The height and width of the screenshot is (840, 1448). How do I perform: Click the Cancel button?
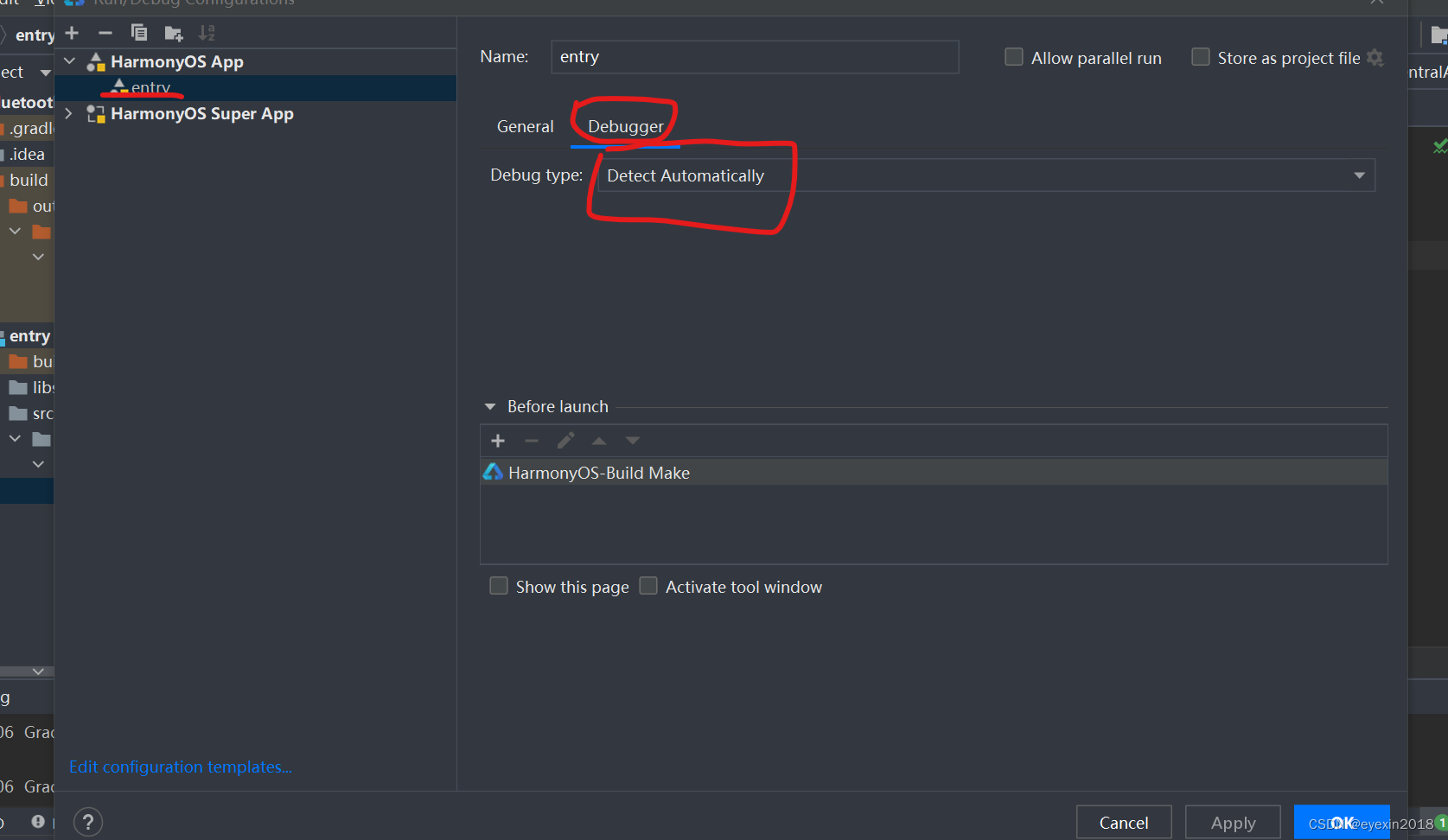click(1124, 823)
